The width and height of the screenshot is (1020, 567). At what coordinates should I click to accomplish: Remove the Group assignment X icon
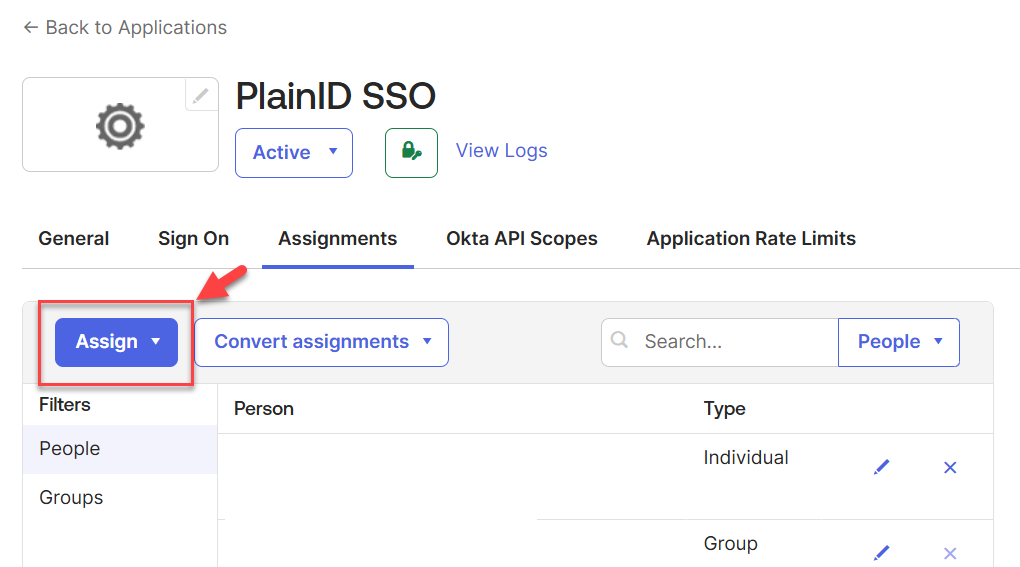950,553
